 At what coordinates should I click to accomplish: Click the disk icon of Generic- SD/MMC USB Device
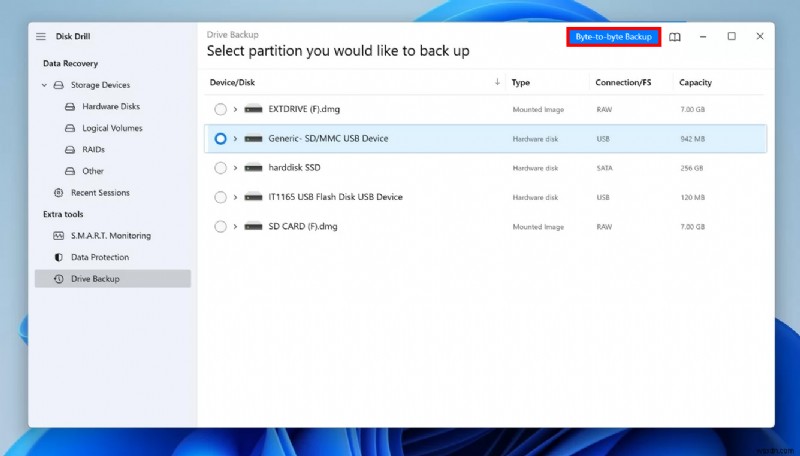[253, 138]
